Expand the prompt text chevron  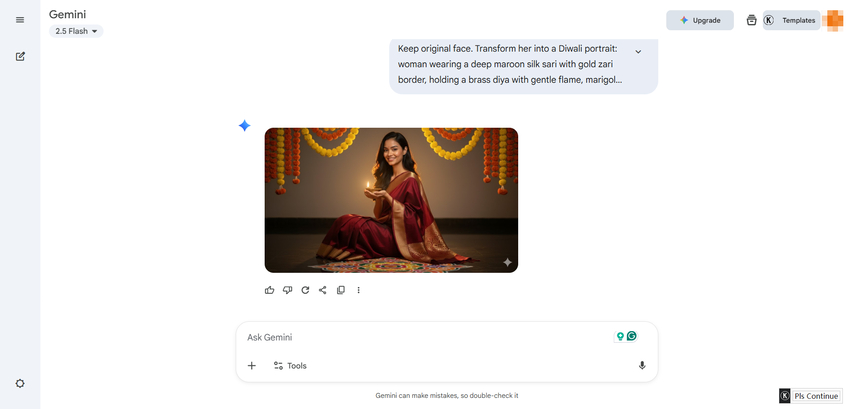coord(638,52)
